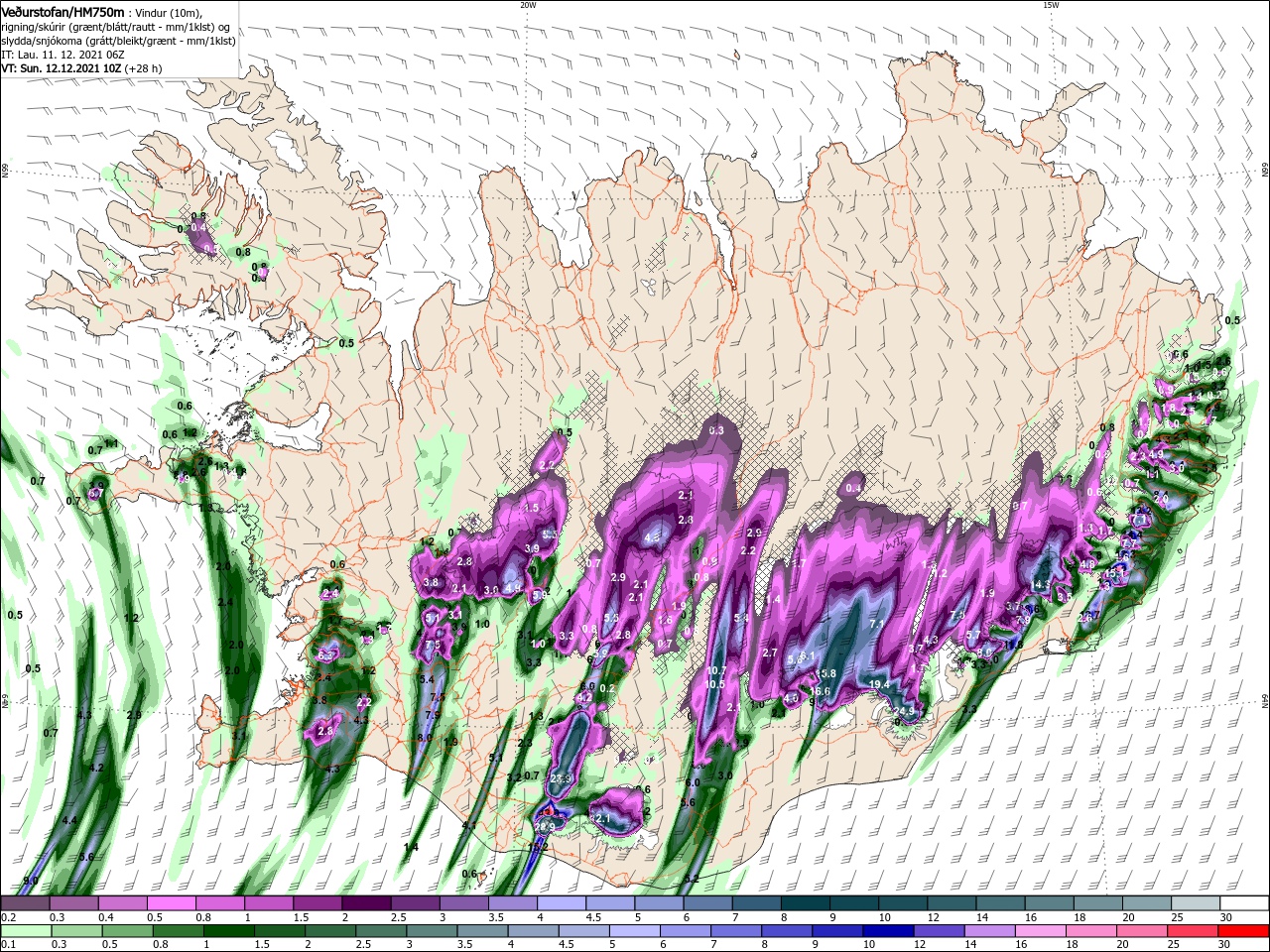Image resolution: width=1270 pixels, height=952 pixels.
Task: Pick the pink snow-scale swatch above 0.5
Action: pyautogui.click(x=171, y=902)
